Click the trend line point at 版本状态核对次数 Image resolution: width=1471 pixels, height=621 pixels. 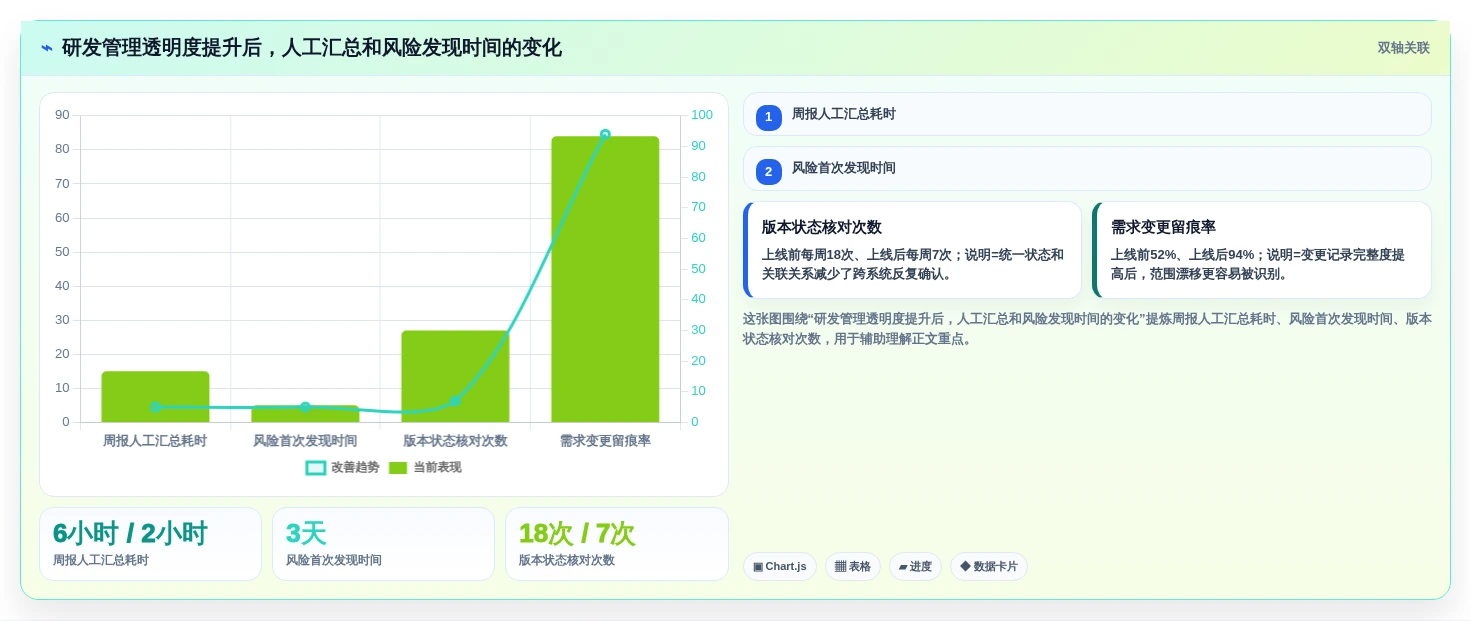pyautogui.click(x=455, y=401)
